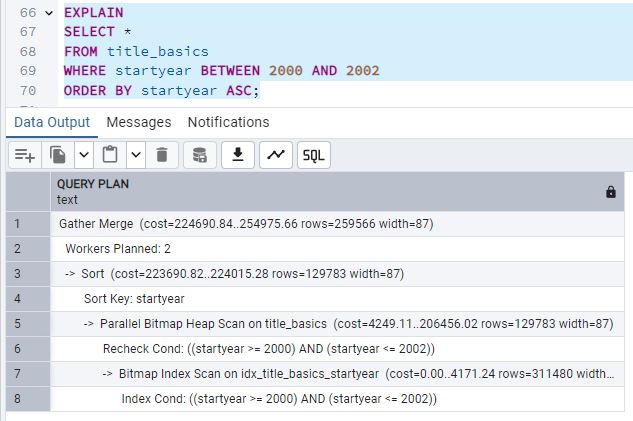Expand the paste options dropdown arrow
The width and height of the screenshot is (633, 421).
(135, 155)
